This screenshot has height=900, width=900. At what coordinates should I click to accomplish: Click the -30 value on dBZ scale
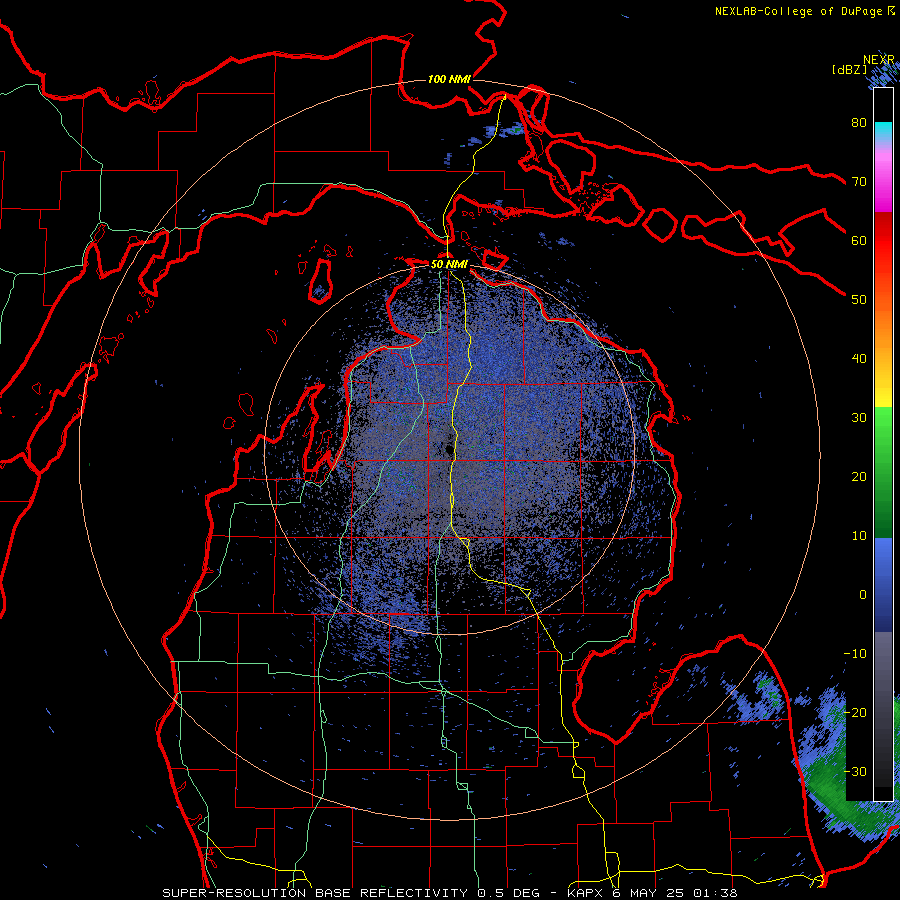[855, 771]
